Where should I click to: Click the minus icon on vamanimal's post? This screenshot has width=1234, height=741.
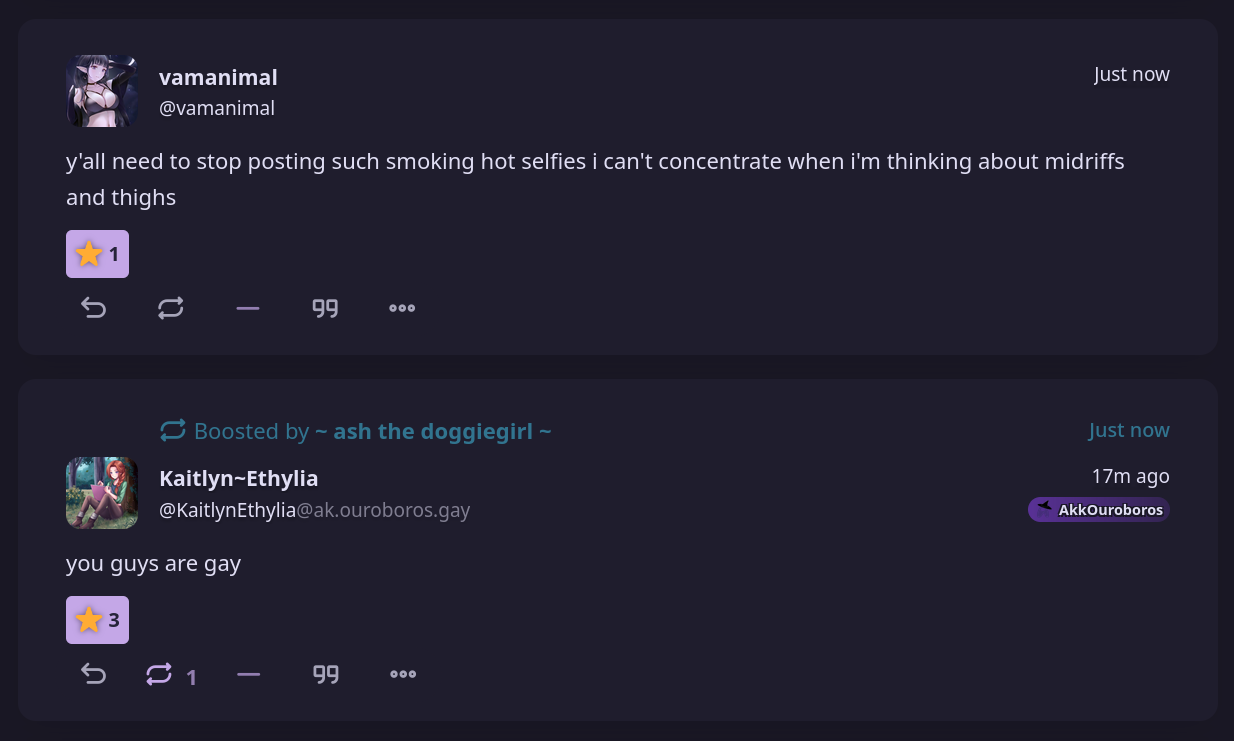[248, 308]
